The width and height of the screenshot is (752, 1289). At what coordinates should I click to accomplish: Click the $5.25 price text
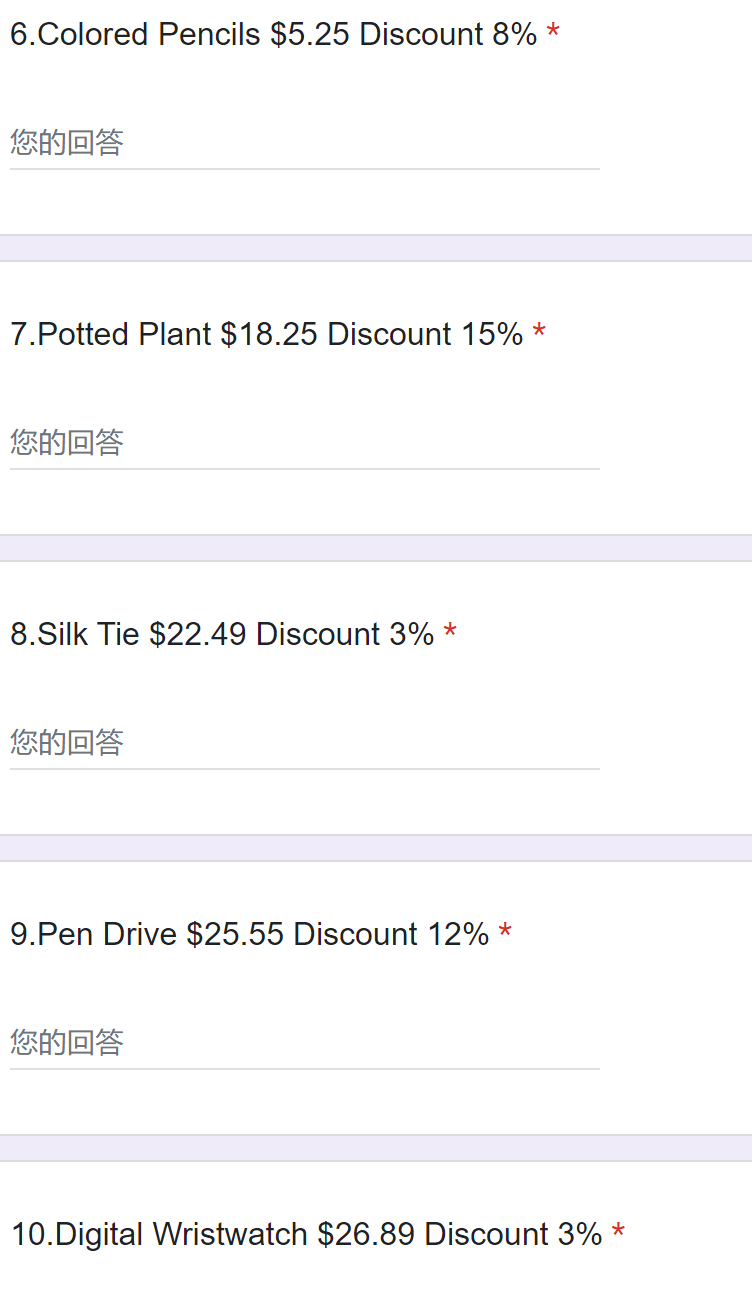309,34
